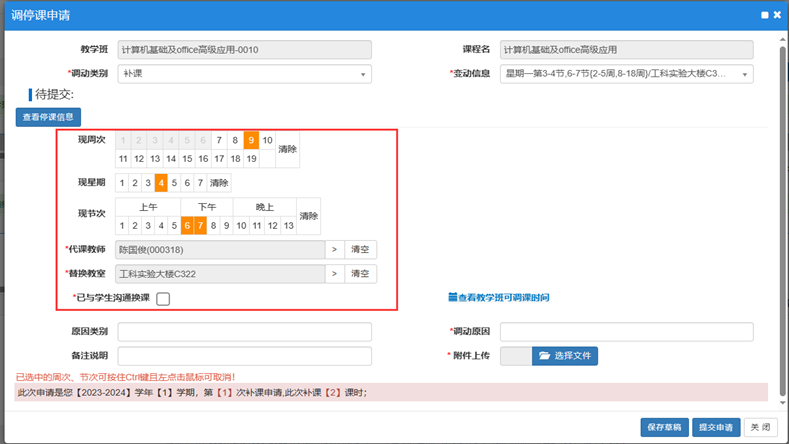Screen dimensions: 789x444
Task: Click 保存草稿 button
Action: [x=665, y=427]
